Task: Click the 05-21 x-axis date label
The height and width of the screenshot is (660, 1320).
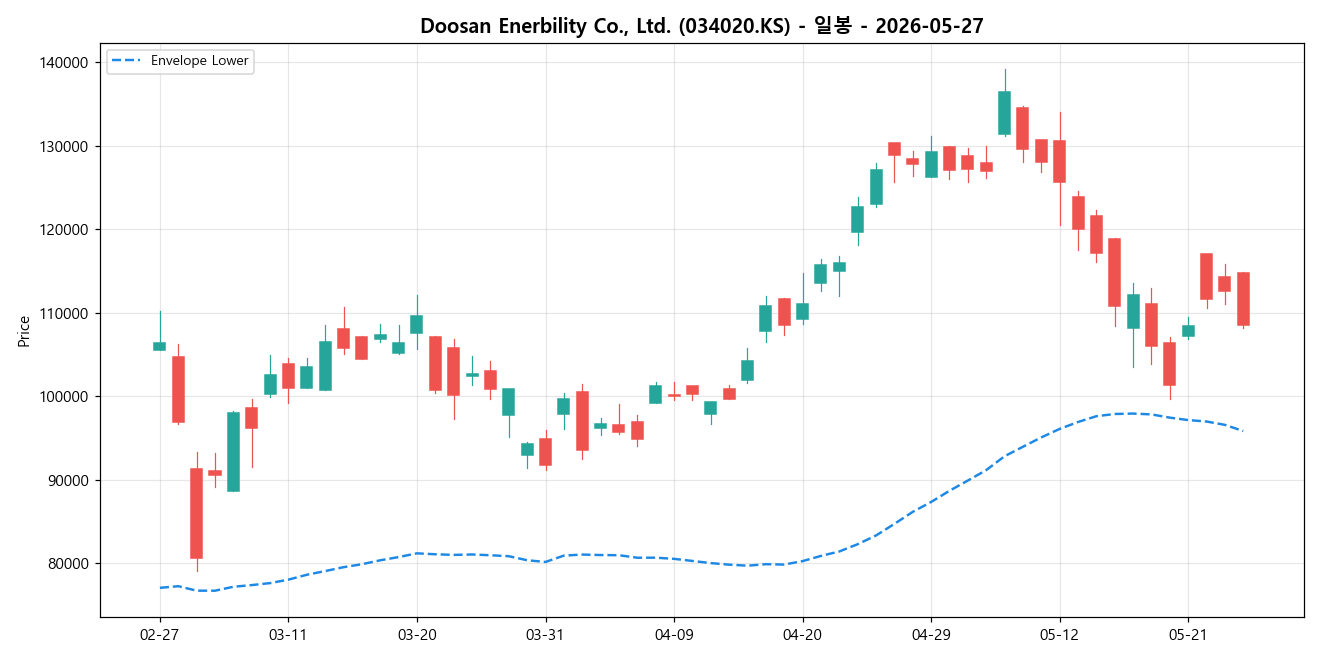Action: tap(1188, 635)
